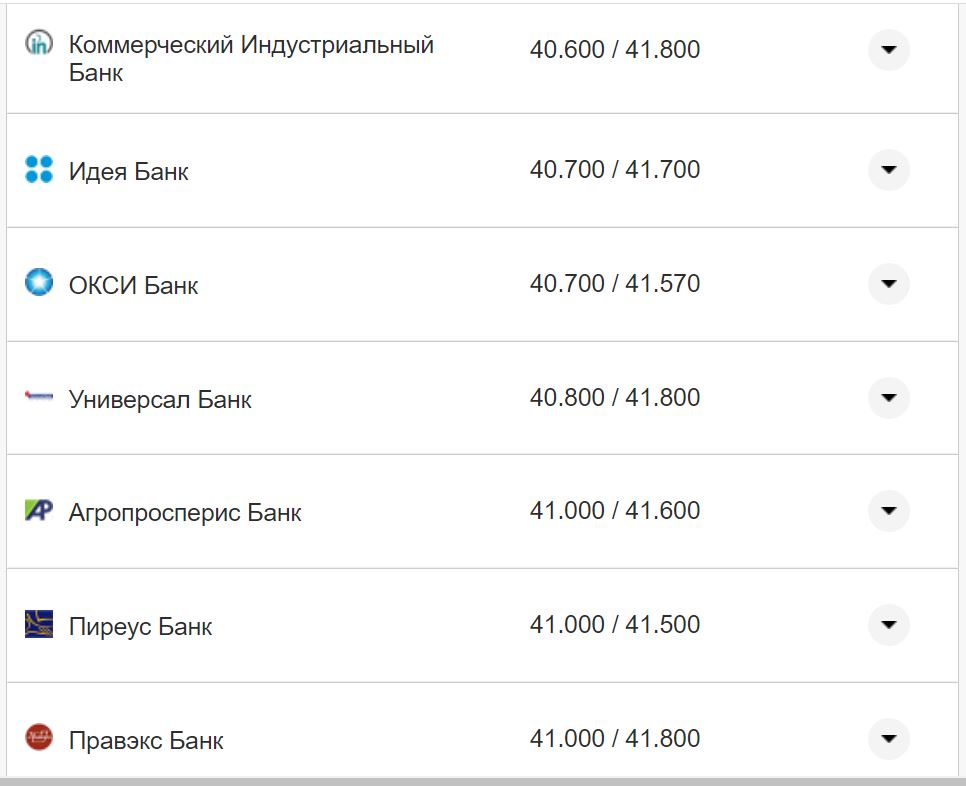Expand the Пиреус Банк row

pyautogui.click(x=888, y=625)
